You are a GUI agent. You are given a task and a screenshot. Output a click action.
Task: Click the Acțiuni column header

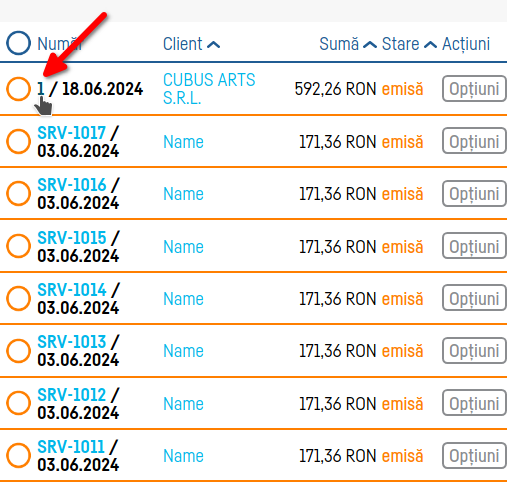(466, 44)
